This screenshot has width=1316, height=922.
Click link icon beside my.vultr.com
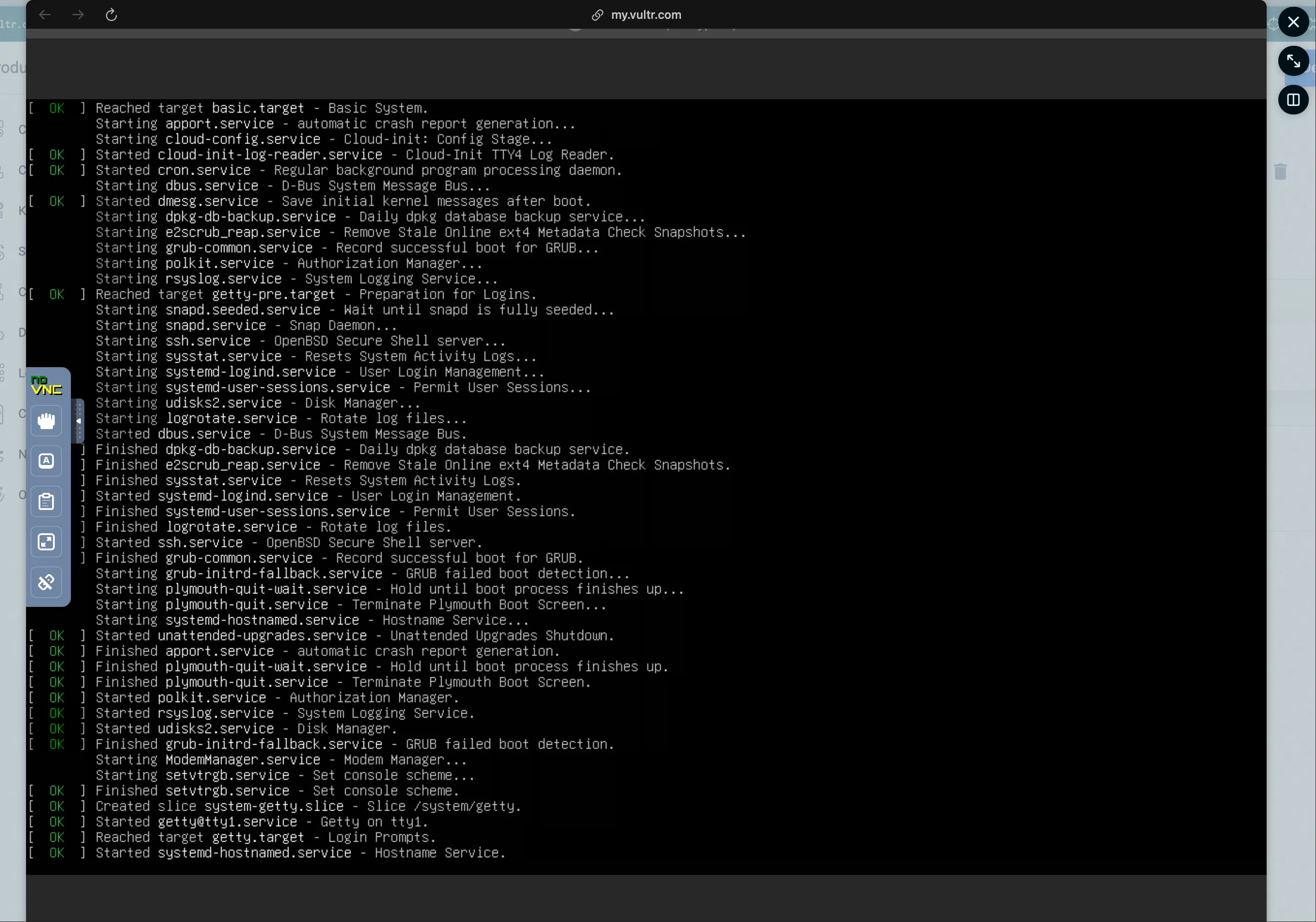click(597, 15)
